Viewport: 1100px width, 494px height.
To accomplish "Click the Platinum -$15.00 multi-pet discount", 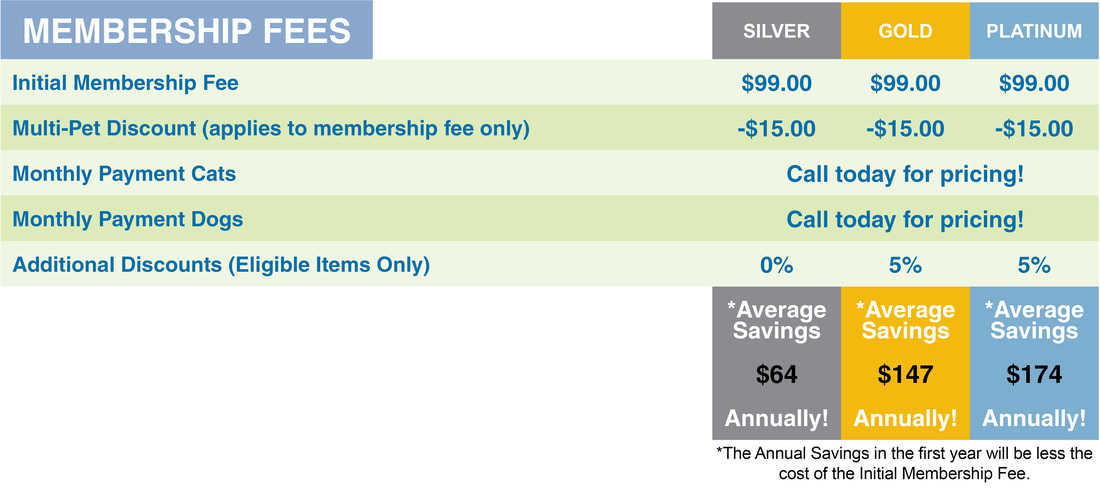I will click(x=1034, y=129).
